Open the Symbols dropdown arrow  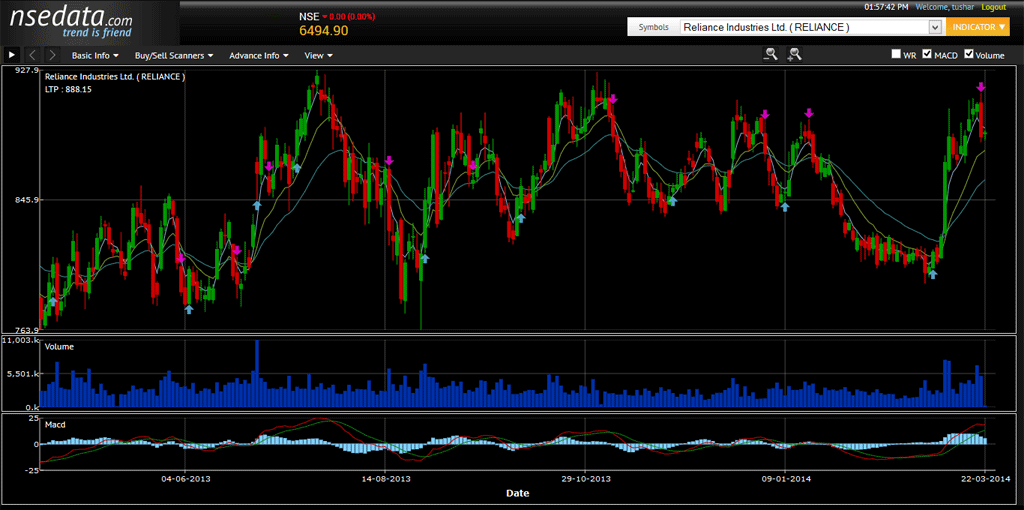coord(935,27)
